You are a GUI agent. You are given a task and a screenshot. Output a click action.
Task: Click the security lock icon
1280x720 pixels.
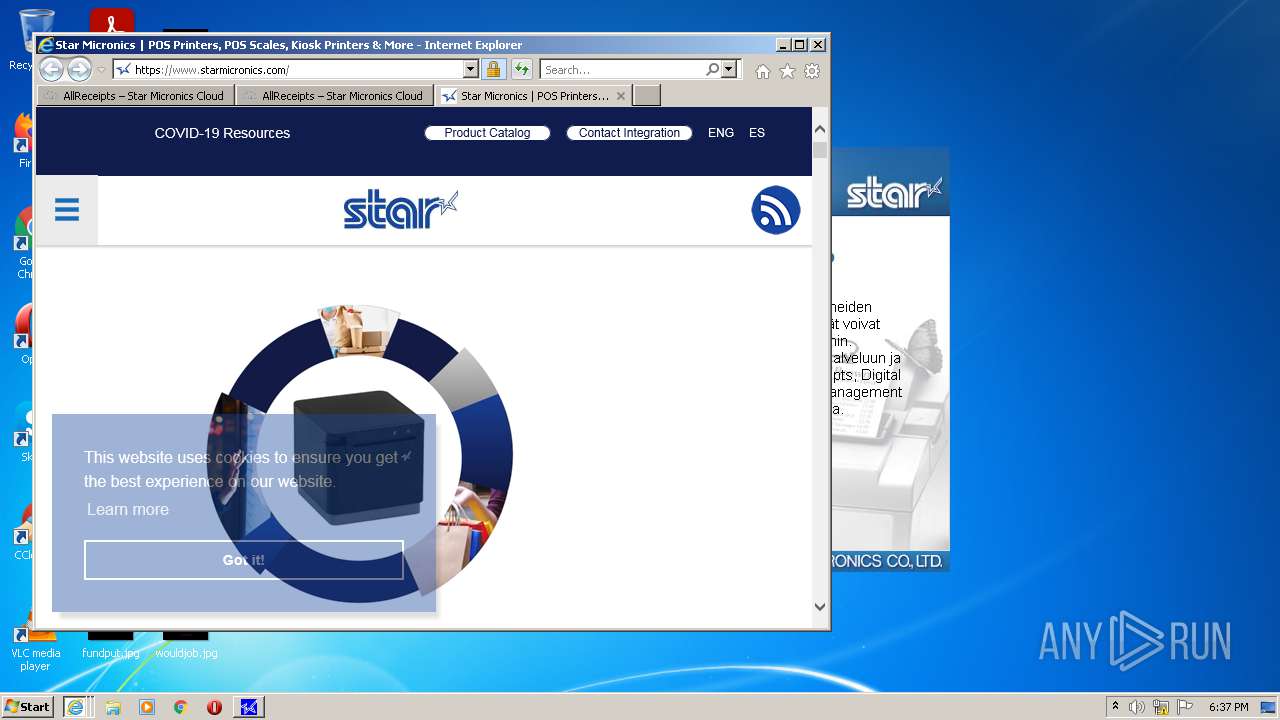[493, 69]
